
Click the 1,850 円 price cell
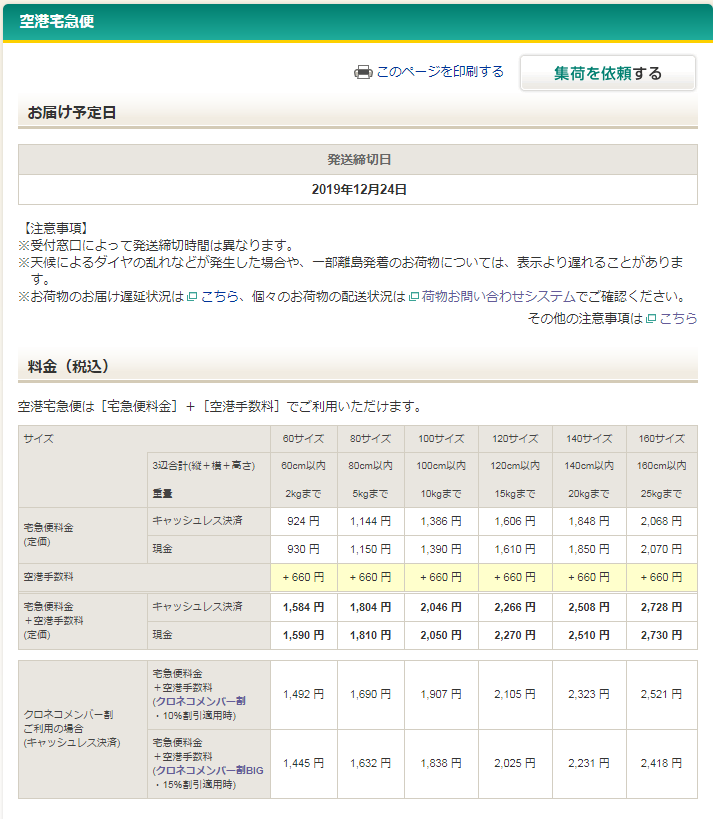[x=589, y=549]
